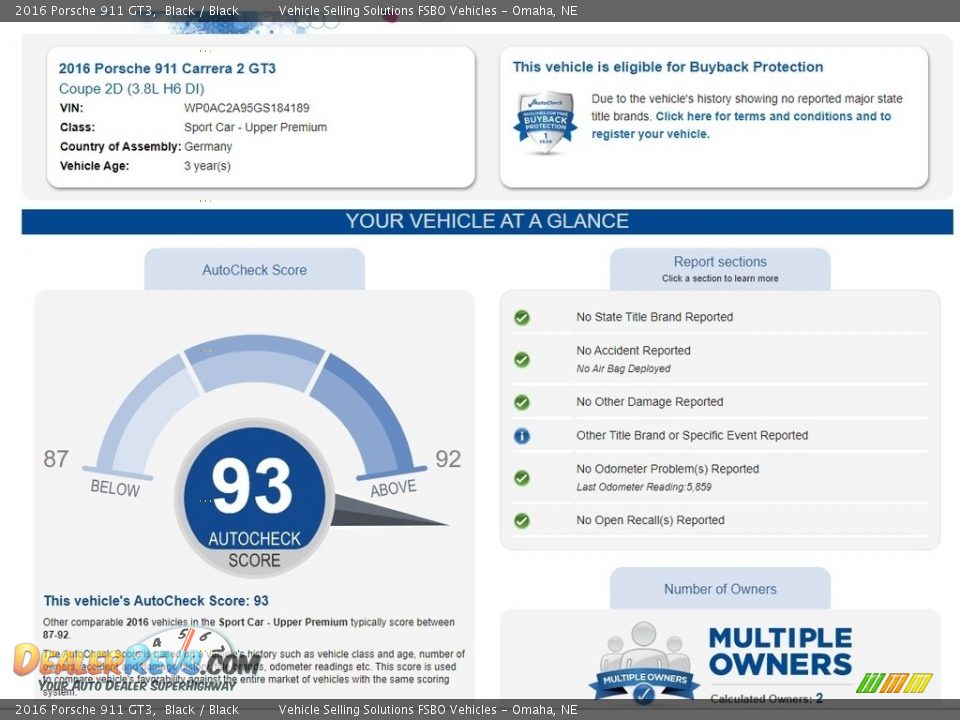Click 'This vehicle's AutoCheck Score: 93' heading
The width and height of the screenshot is (960, 720).
[x=156, y=601]
